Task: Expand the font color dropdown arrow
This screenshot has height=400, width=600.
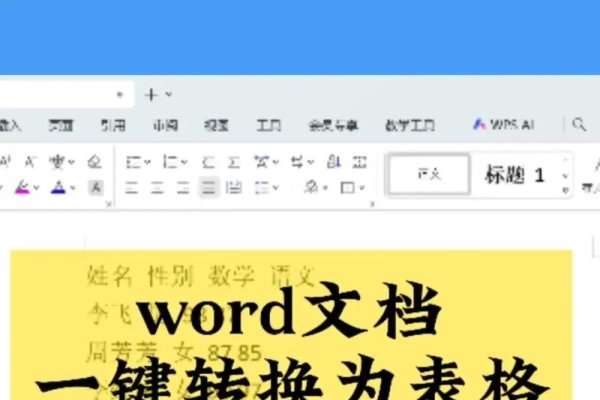Action: pos(72,188)
